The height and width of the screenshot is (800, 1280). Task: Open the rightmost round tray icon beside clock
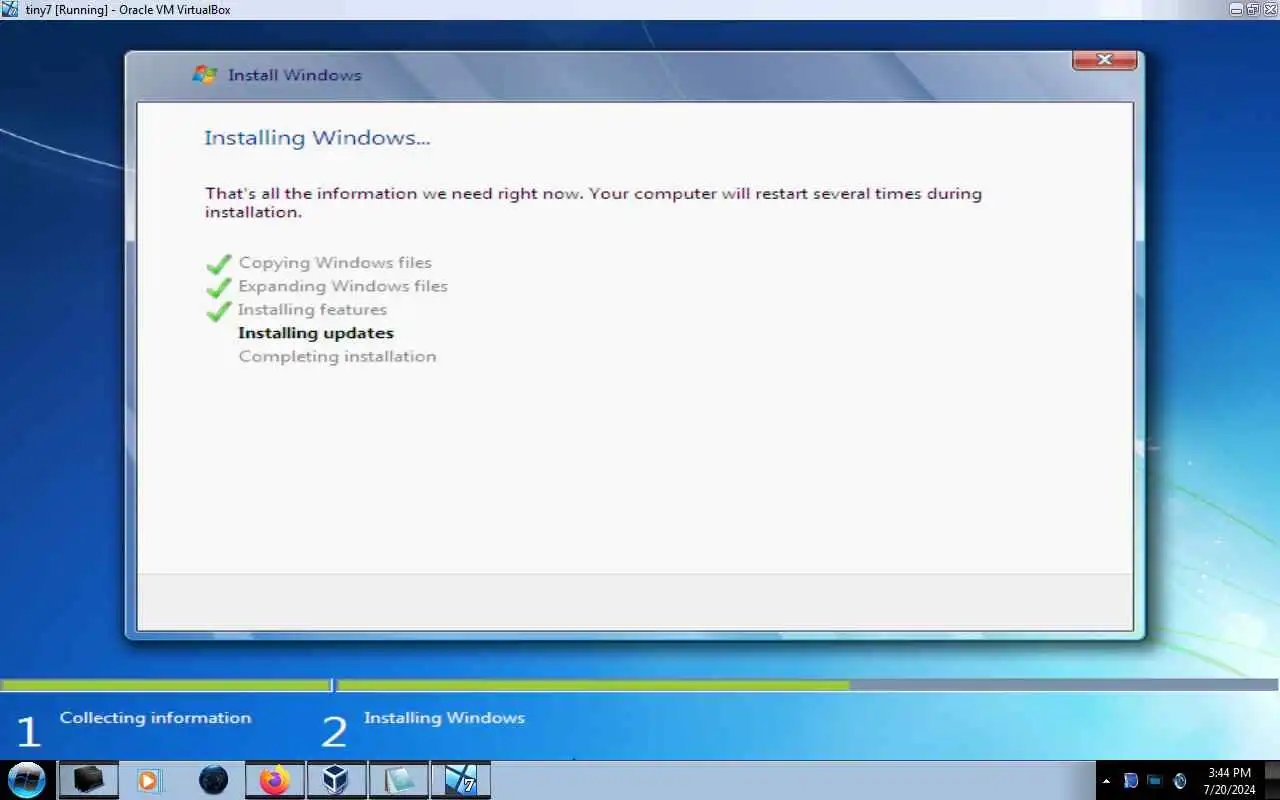tap(1180, 780)
